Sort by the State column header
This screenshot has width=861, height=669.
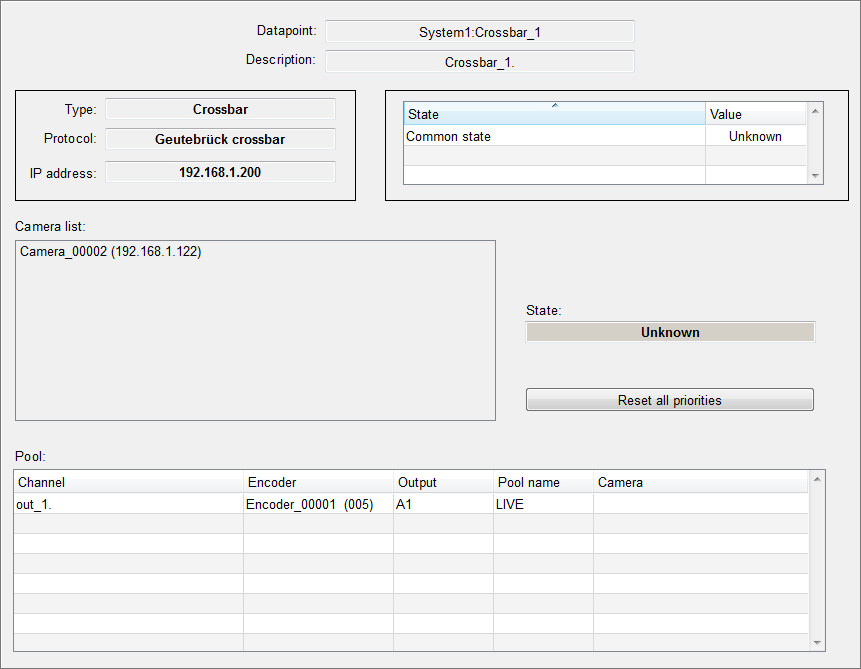pos(554,114)
